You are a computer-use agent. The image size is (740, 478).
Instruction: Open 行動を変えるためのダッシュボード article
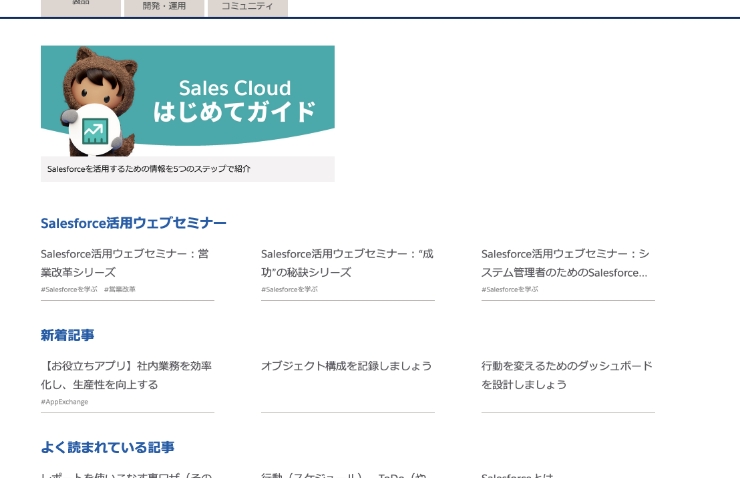(566, 375)
